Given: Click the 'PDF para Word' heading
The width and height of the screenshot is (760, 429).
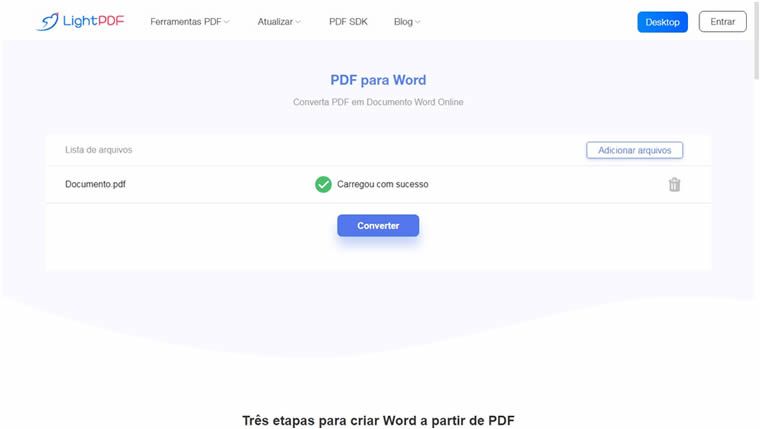Looking at the screenshot, I should tap(378, 80).
